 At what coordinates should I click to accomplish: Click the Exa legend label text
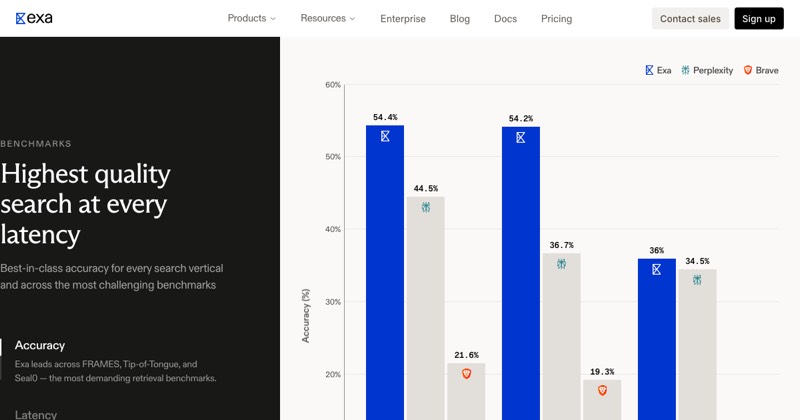(x=664, y=70)
